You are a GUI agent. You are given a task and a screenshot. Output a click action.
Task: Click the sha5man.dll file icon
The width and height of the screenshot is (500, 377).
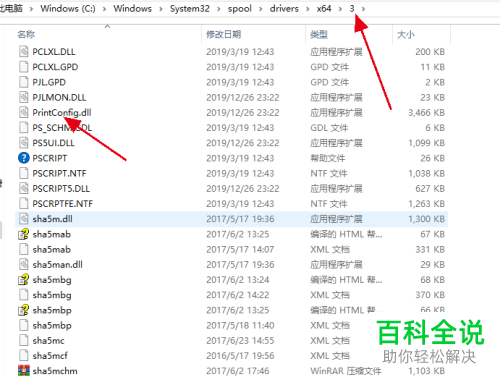tap(24, 265)
